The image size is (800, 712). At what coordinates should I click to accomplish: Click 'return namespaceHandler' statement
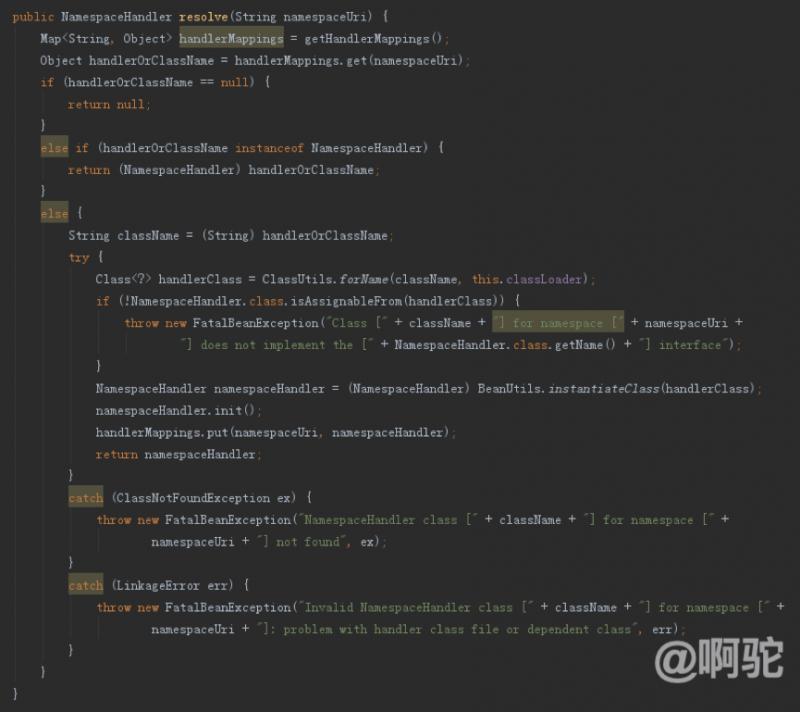[176, 454]
